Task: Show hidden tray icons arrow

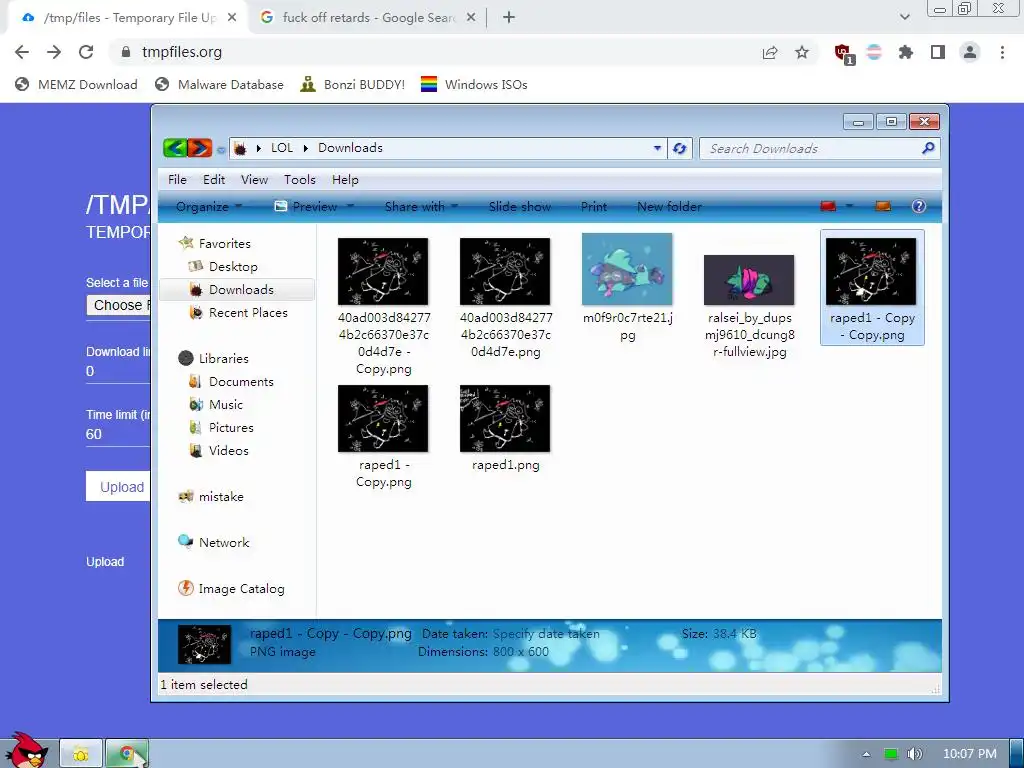Action: click(x=866, y=754)
